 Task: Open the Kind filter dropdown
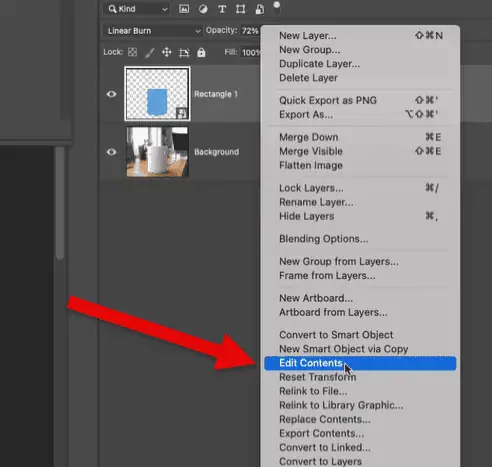coord(136,9)
